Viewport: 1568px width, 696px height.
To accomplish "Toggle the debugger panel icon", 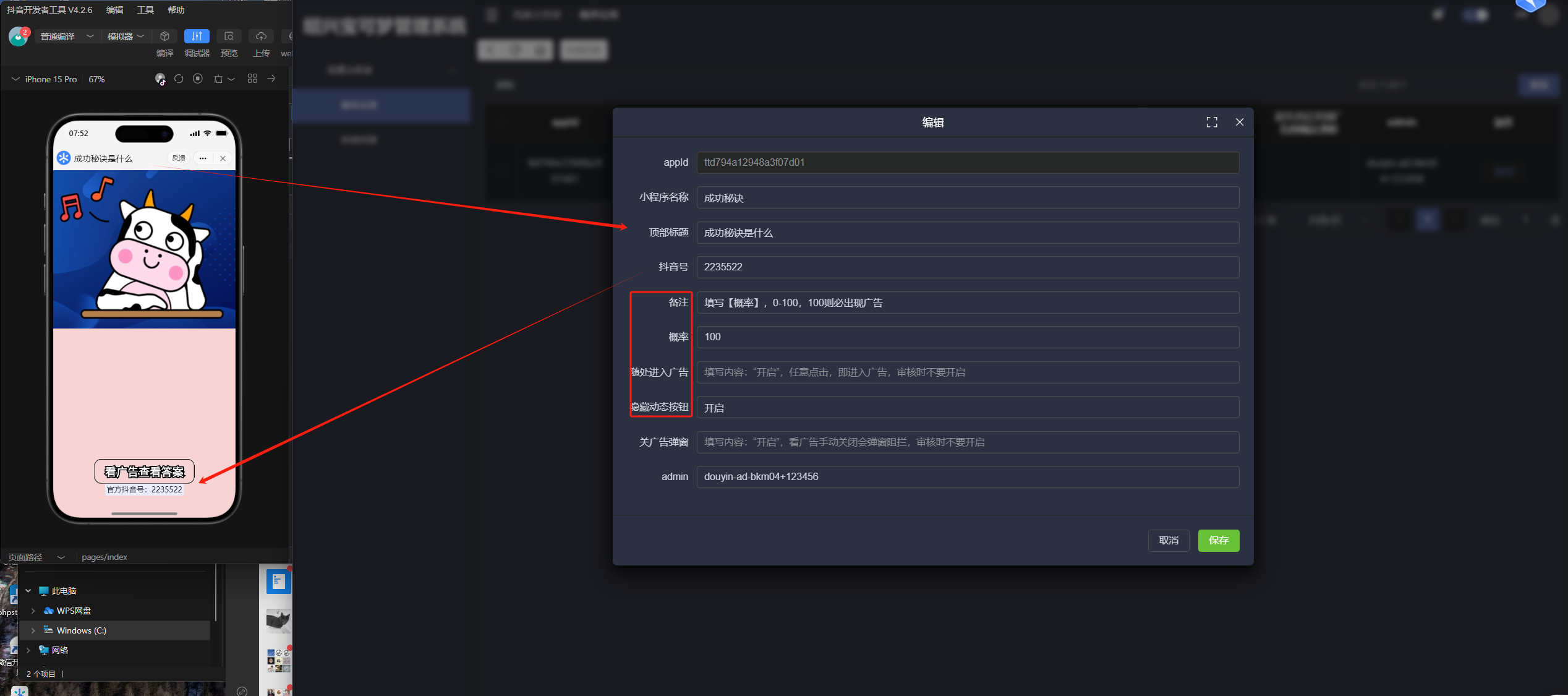I will 197,37.
